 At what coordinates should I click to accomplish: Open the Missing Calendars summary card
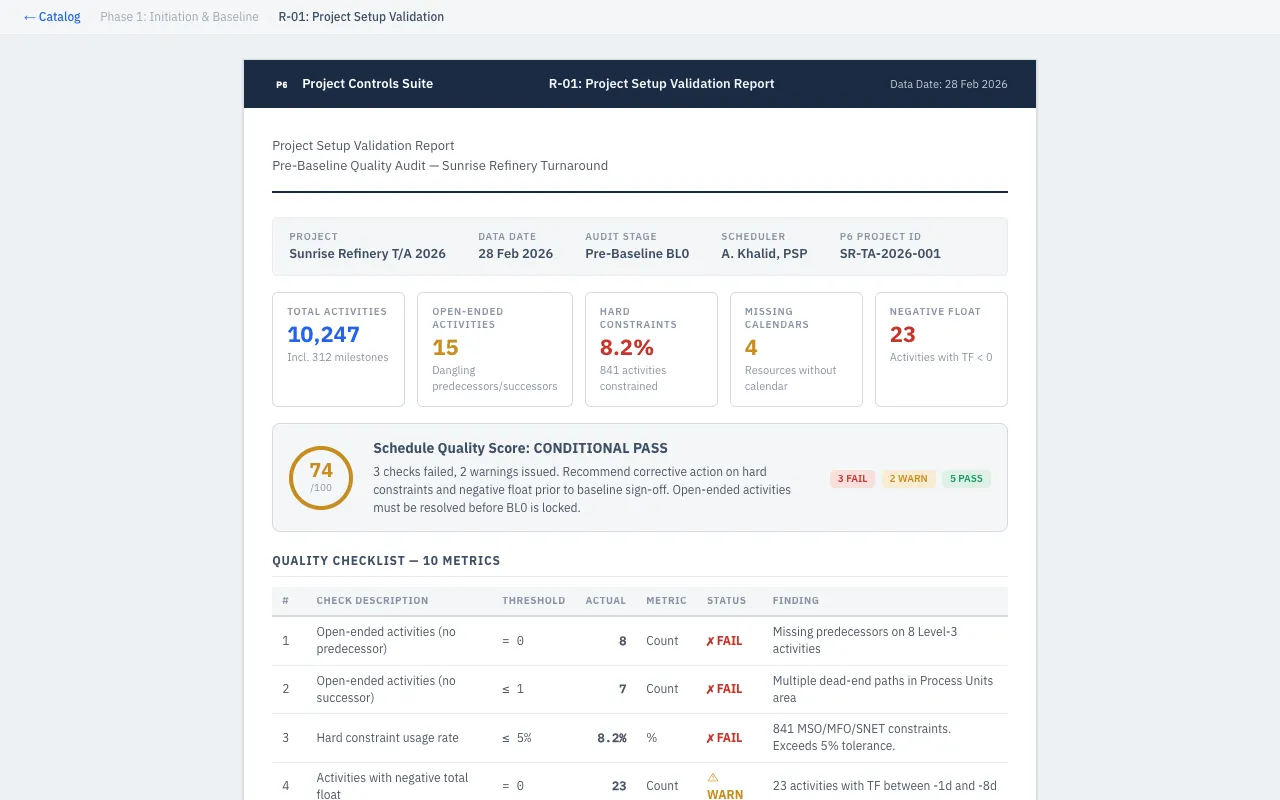point(796,349)
